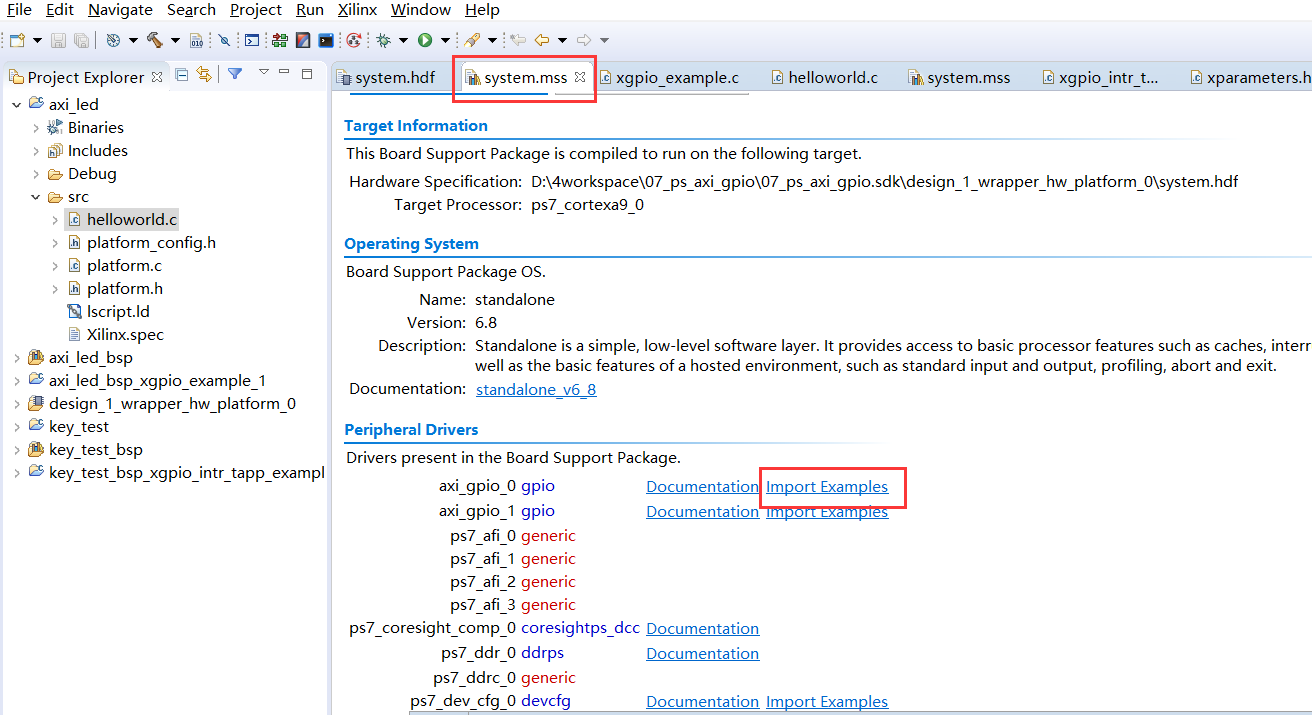Viewport: 1312px width, 715px height.
Task: Open the Debug dropdown arrow
Action: [403, 41]
